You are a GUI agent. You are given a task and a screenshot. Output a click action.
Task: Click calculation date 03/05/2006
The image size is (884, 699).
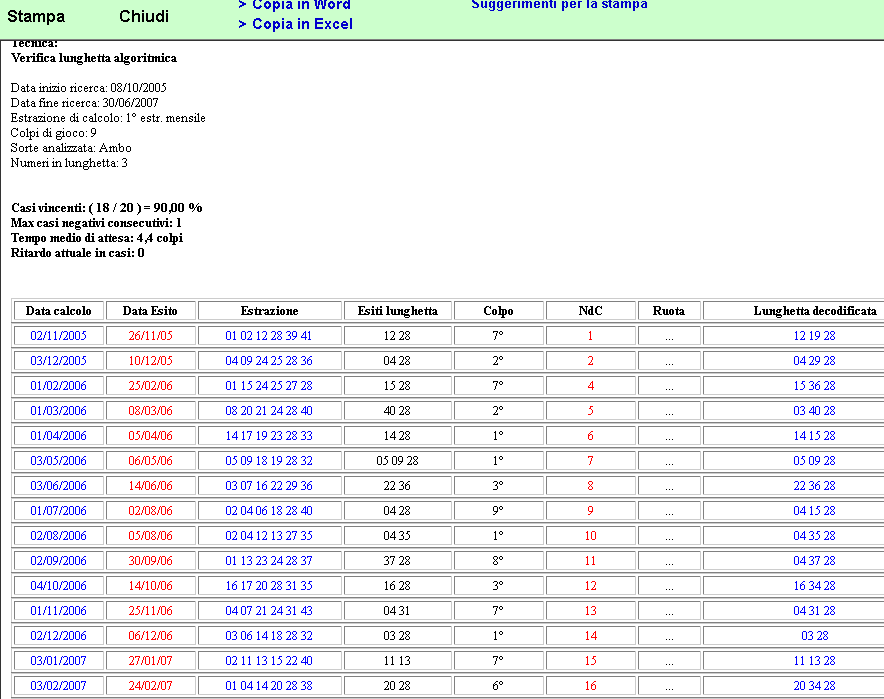coord(59,461)
